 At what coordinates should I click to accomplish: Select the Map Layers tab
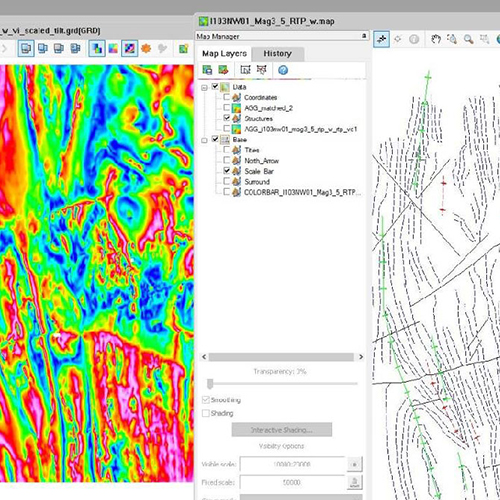click(224, 54)
